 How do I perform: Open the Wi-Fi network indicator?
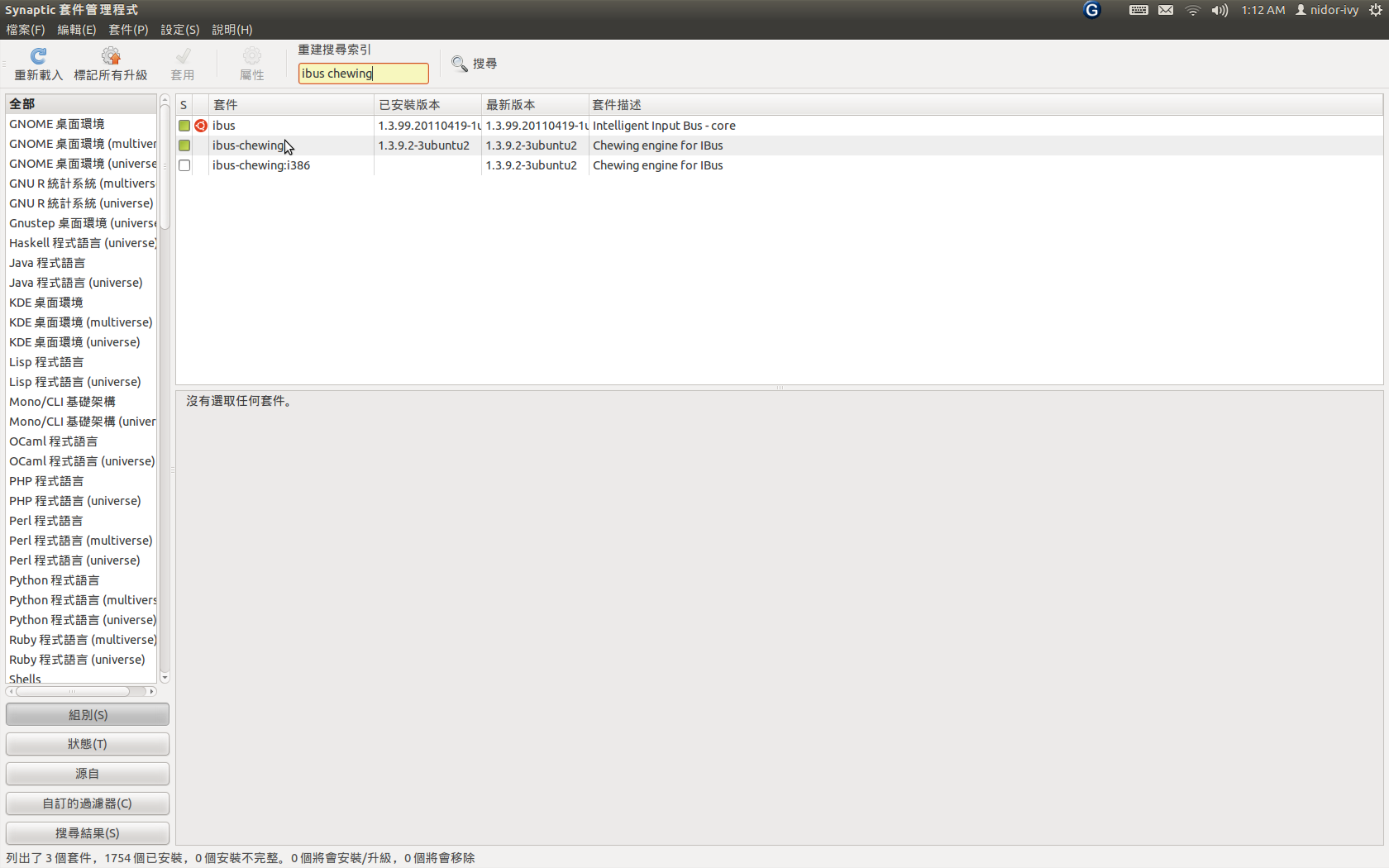(1192, 10)
